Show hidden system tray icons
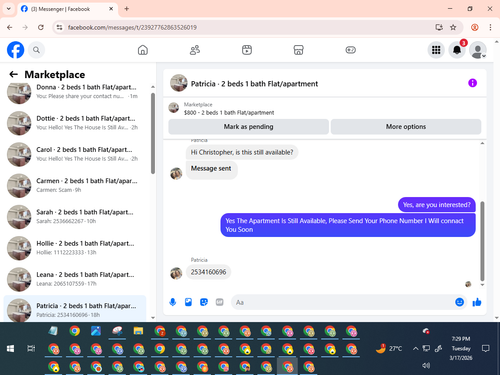The image size is (500, 375). coord(415,349)
